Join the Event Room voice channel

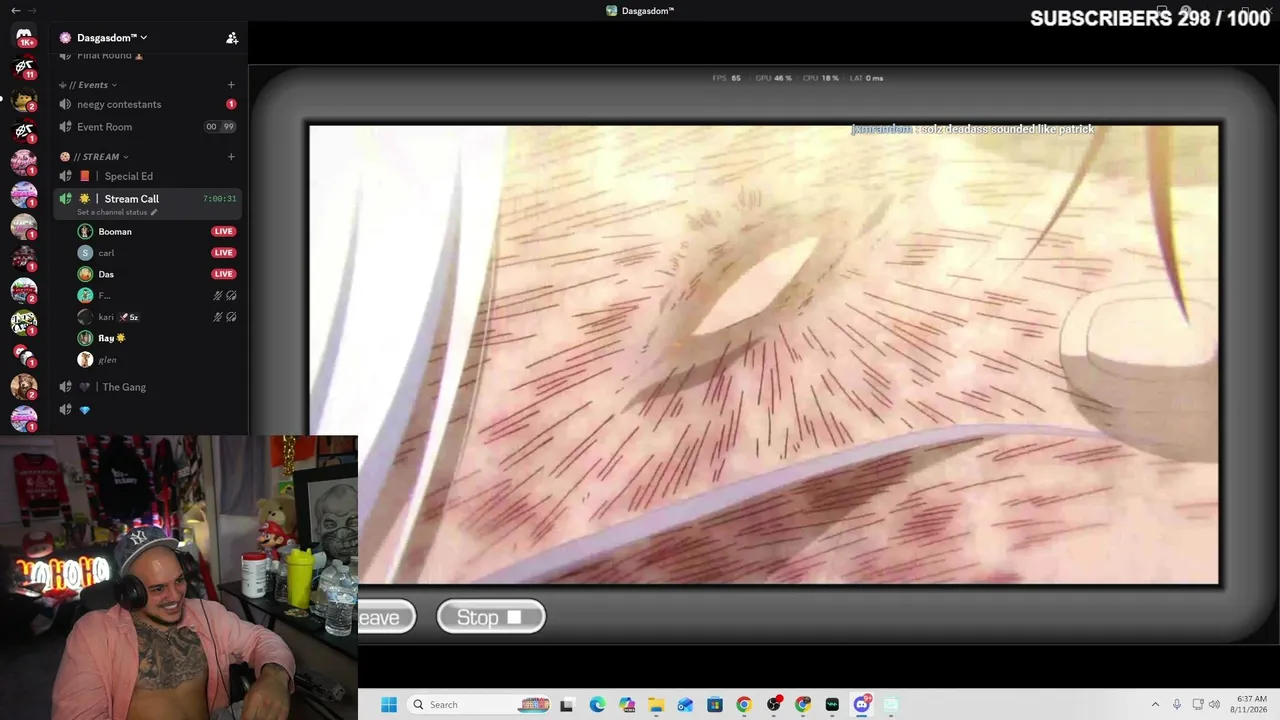pyautogui.click(x=148, y=127)
